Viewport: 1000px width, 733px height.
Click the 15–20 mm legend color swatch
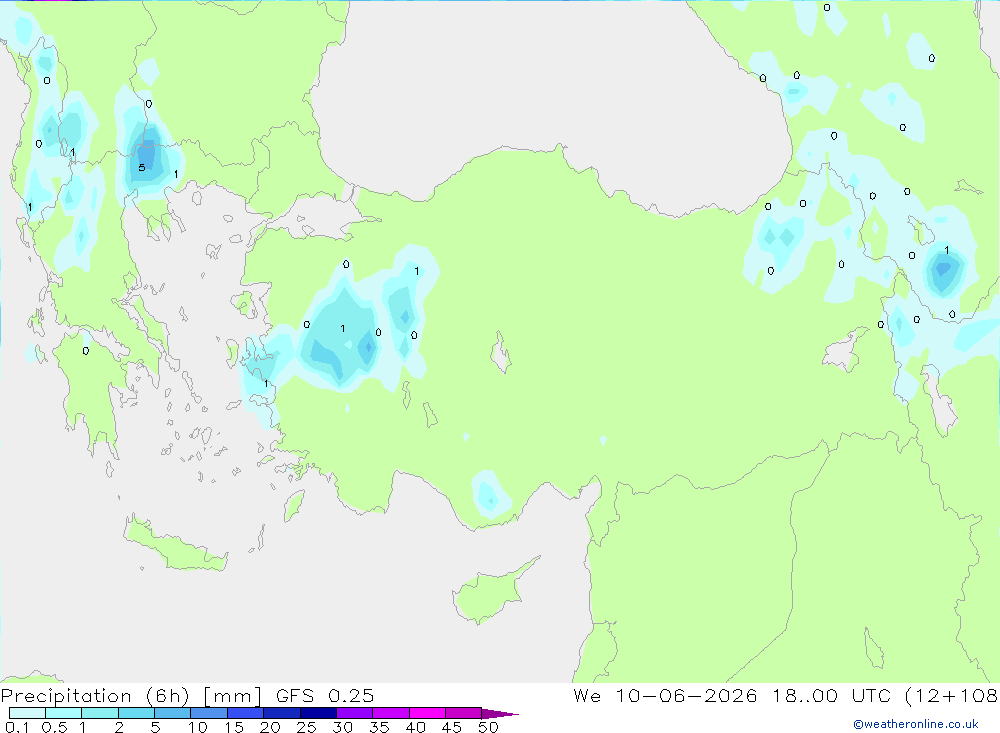click(245, 713)
